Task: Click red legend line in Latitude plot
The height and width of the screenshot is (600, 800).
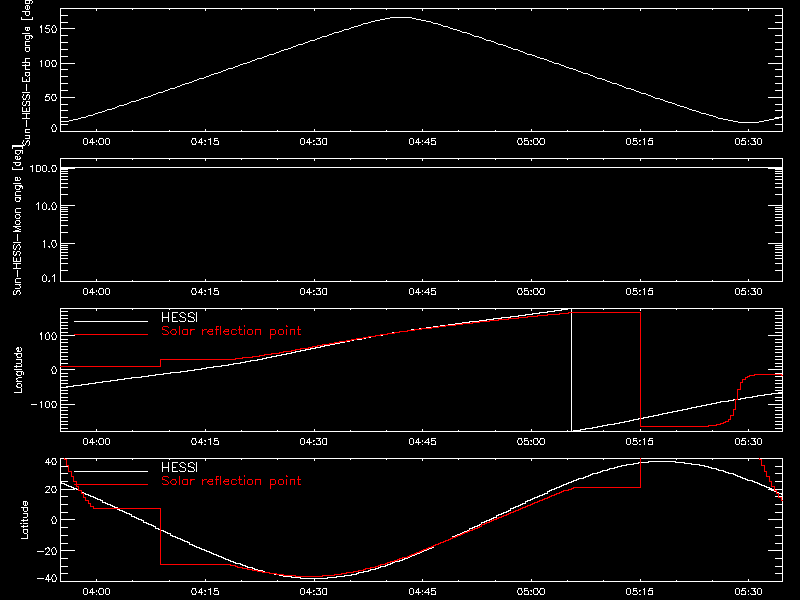Action: [111, 485]
